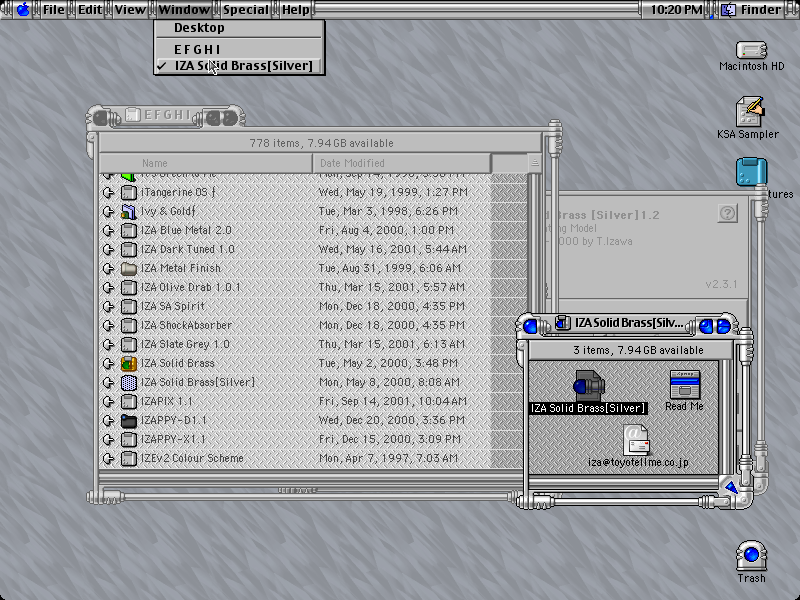Select the IZA ShockAbsorber file name
The image size is (800, 600).
186,326
